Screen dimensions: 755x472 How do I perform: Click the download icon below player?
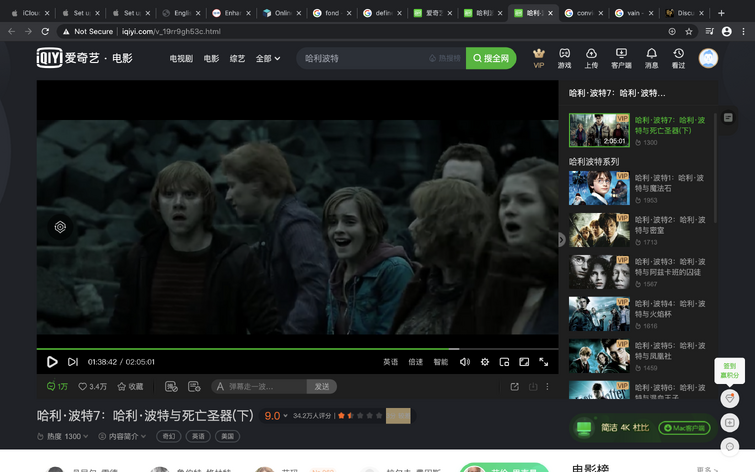(x=533, y=386)
